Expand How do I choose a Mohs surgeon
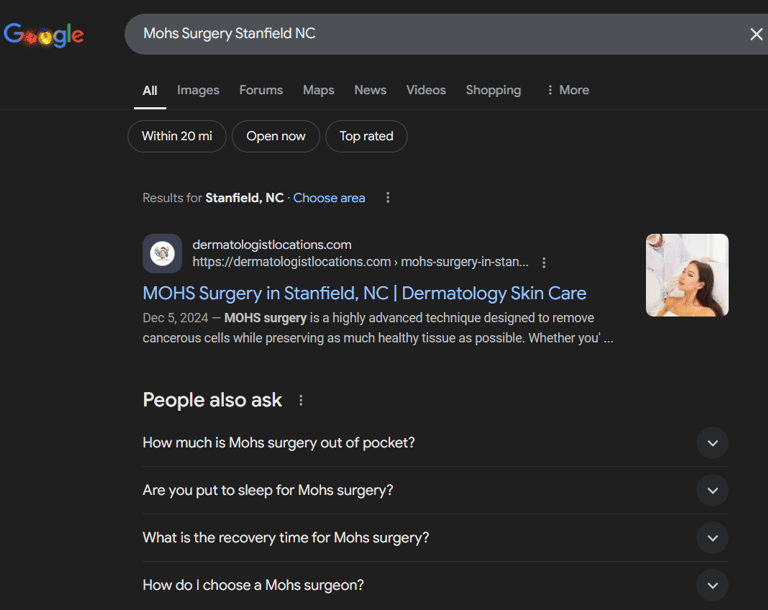Image resolution: width=768 pixels, height=610 pixels. 435,586
